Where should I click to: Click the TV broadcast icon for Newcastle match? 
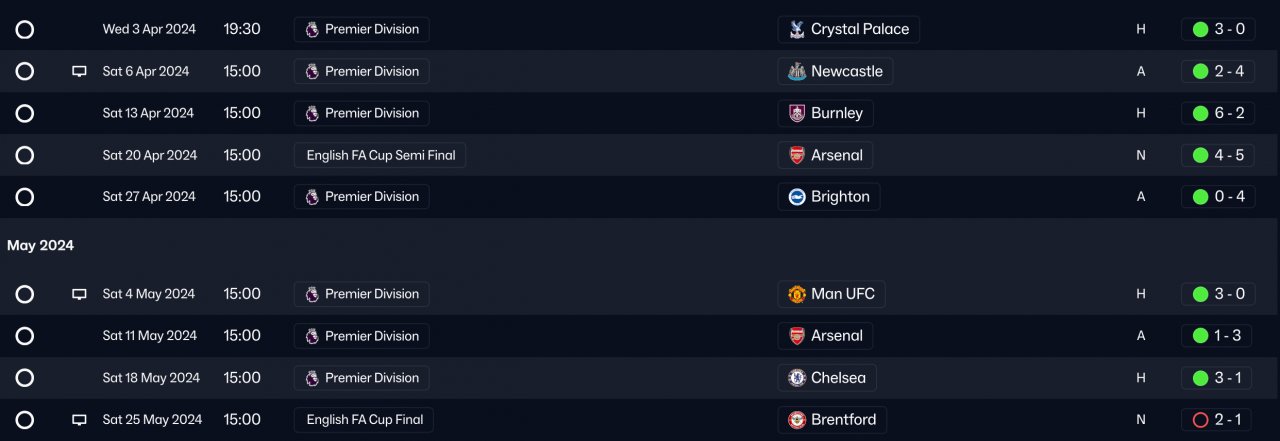pos(79,72)
